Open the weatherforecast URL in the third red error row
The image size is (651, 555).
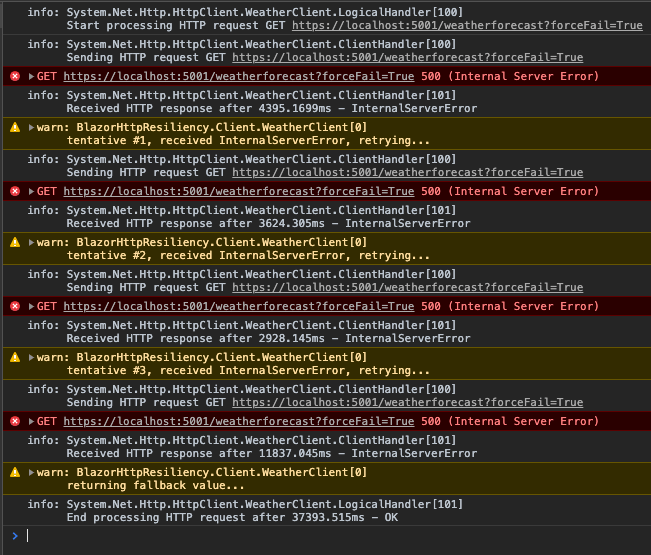point(238,306)
